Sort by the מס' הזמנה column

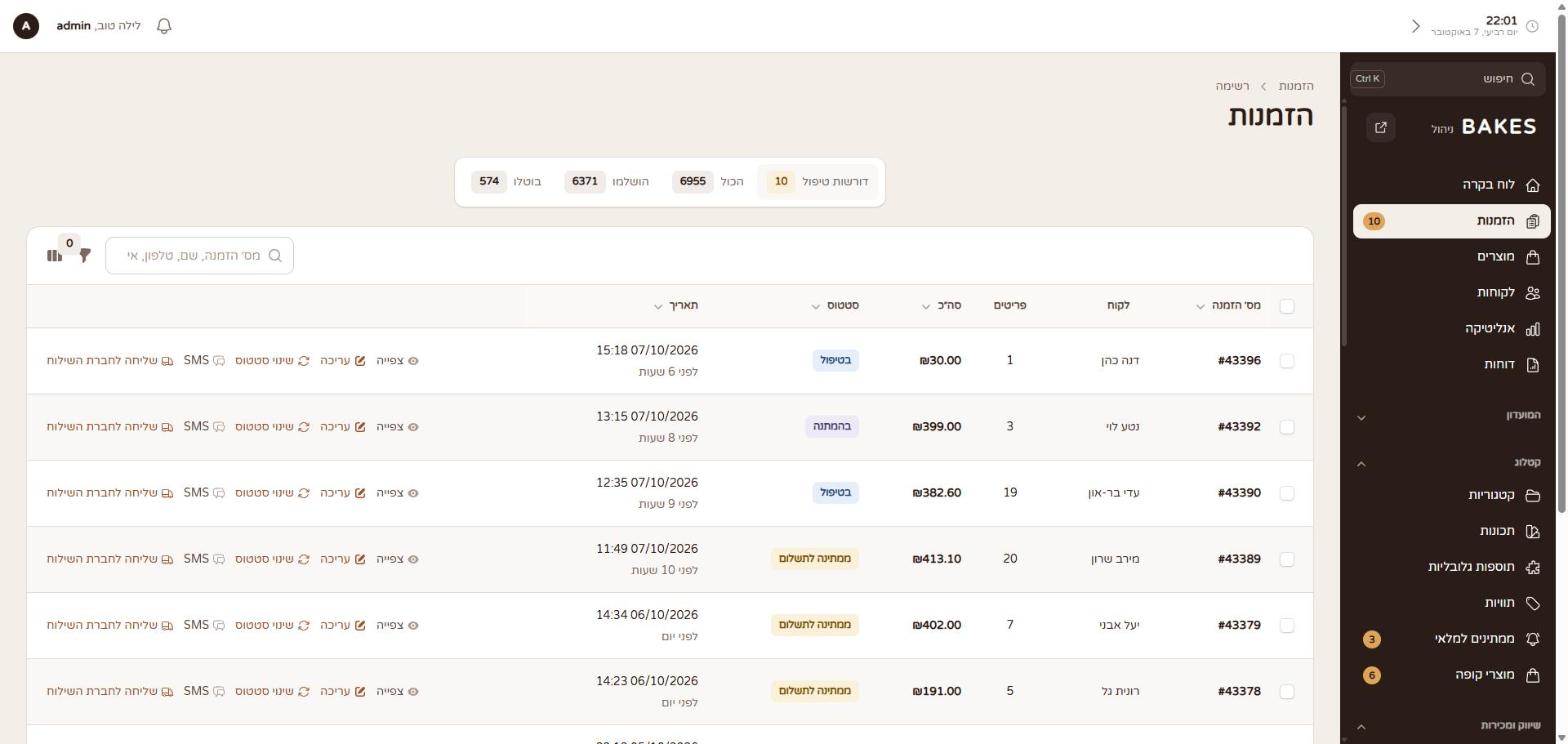click(x=1229, y=306)
